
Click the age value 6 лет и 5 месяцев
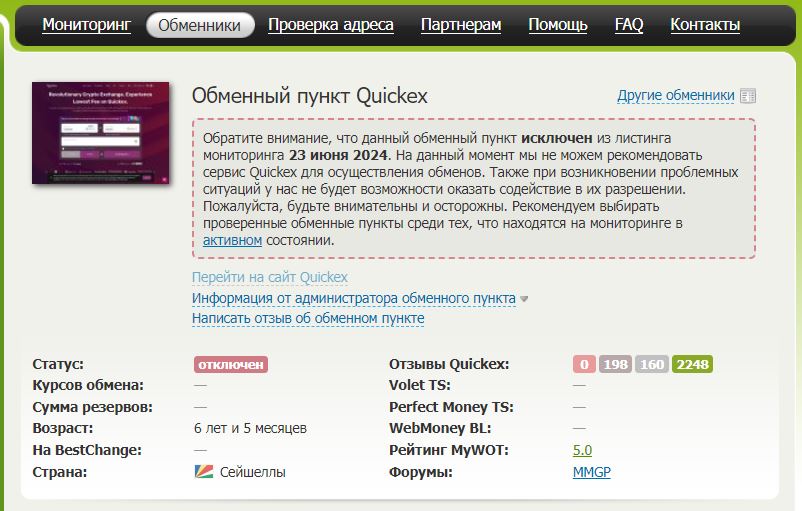(250, 428)
